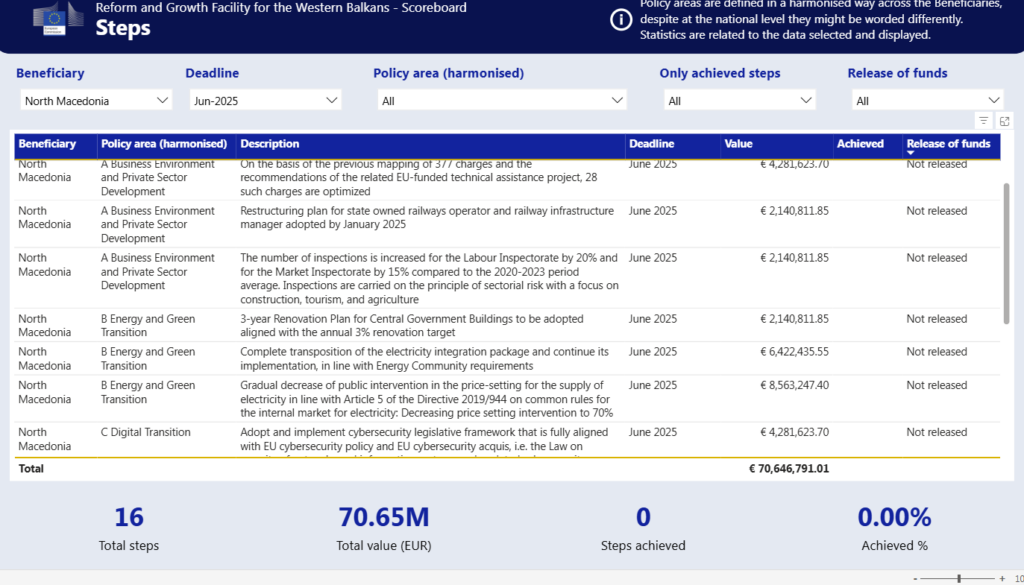Select the Gradual decrease of public intervention description
Image resolution: width=1024 pixels, height=585 pixels.
coord(426,399)
